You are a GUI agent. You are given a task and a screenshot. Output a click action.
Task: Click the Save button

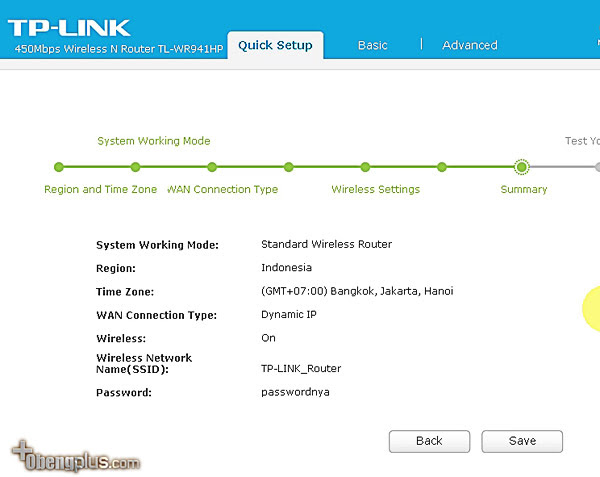point(522,441)
